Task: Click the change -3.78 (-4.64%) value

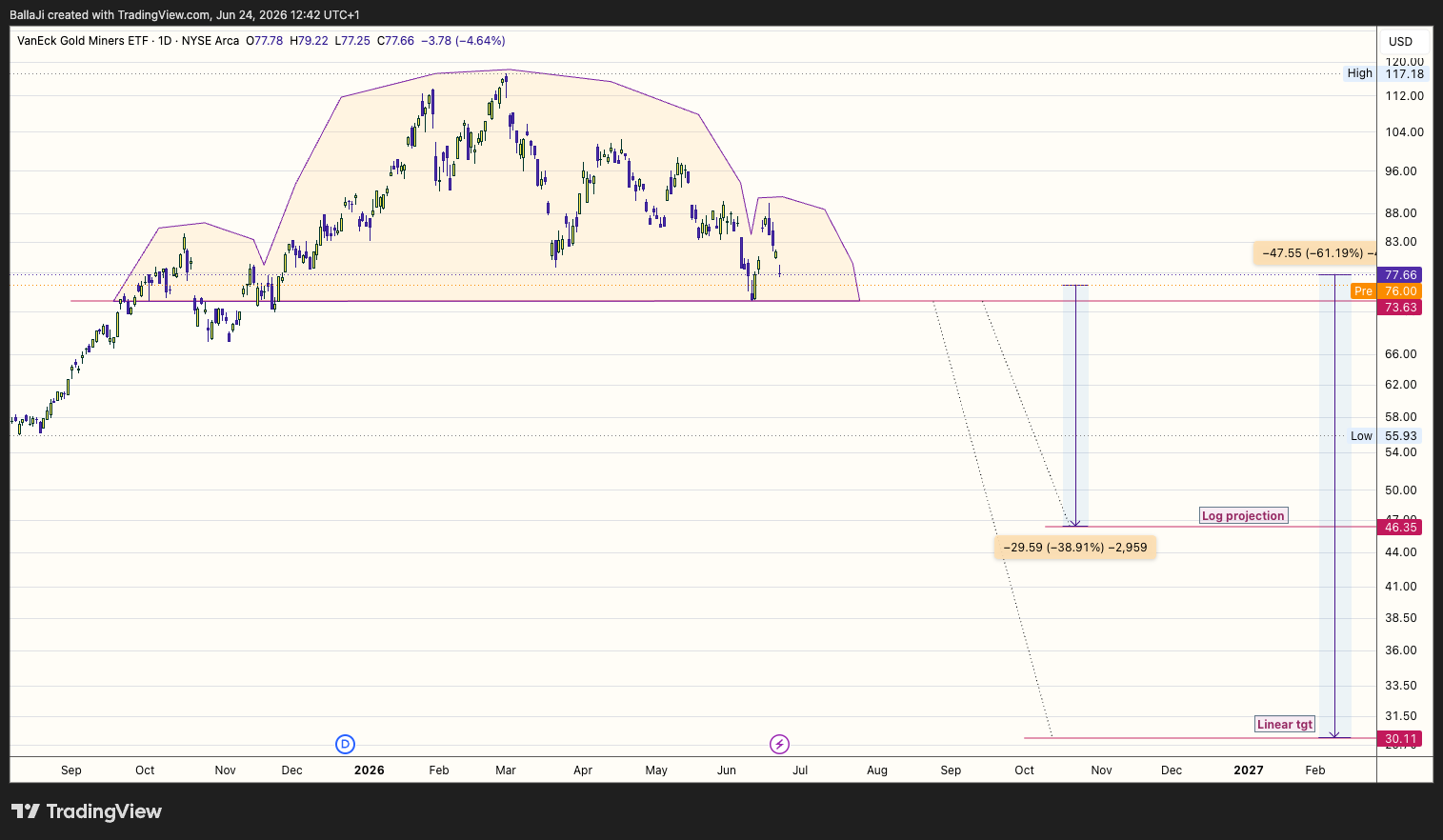Action: click(x=463, y=41)
